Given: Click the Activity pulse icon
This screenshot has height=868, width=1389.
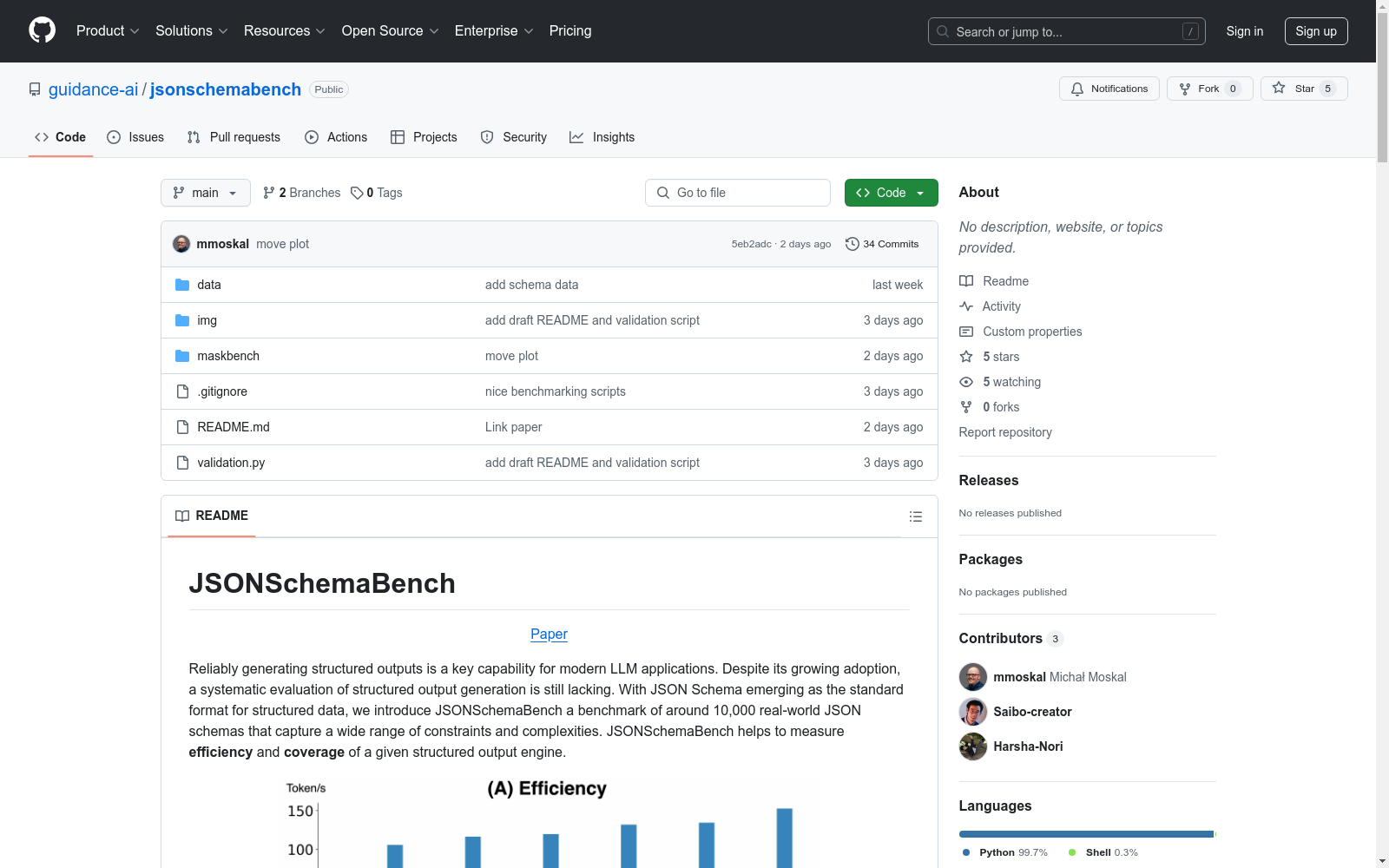Looking at the screenshot, I should [966, 306].
